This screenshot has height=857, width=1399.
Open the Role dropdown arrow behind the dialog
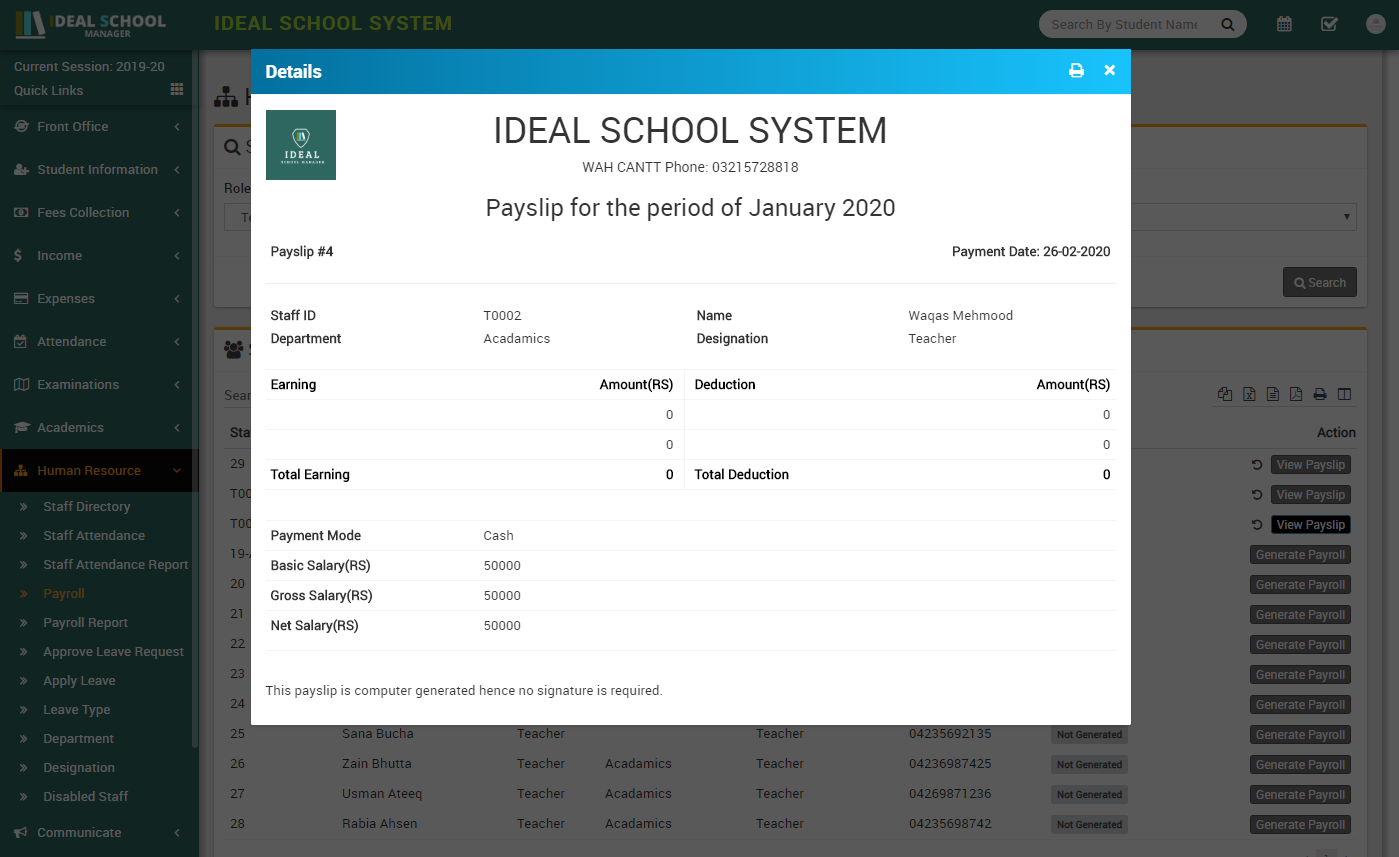point(1347,217)
